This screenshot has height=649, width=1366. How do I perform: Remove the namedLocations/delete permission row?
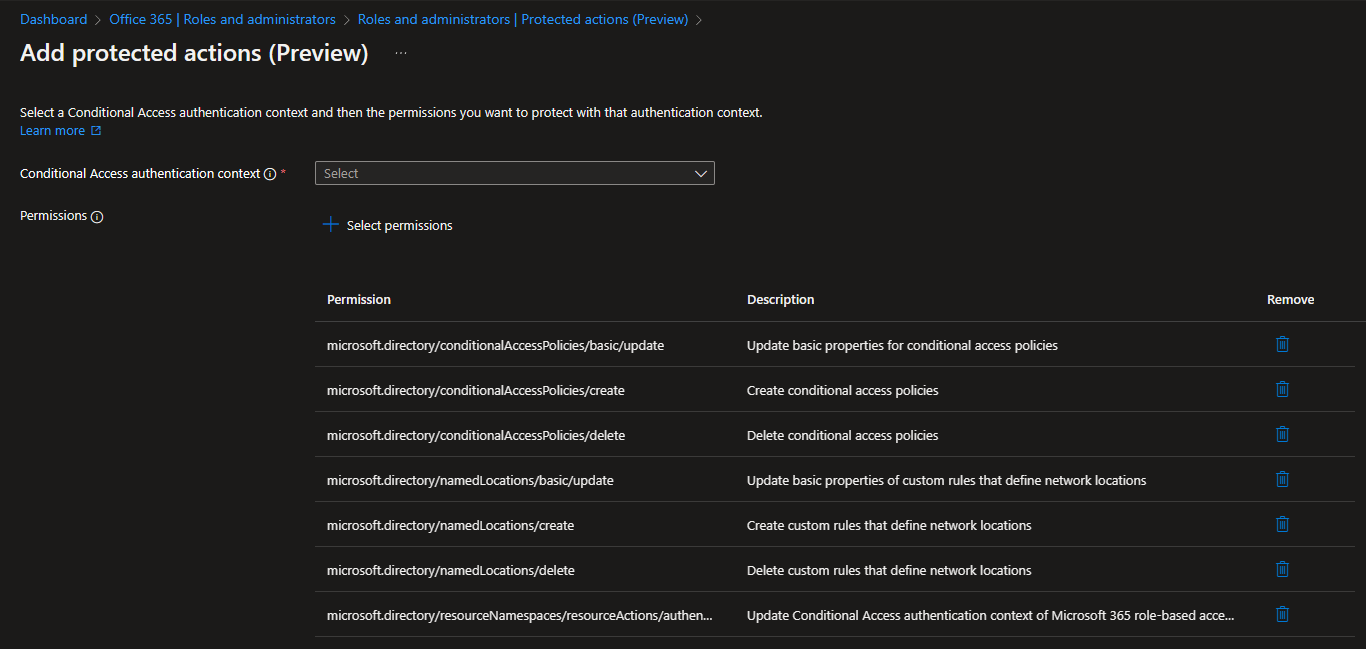point(1282,569)
